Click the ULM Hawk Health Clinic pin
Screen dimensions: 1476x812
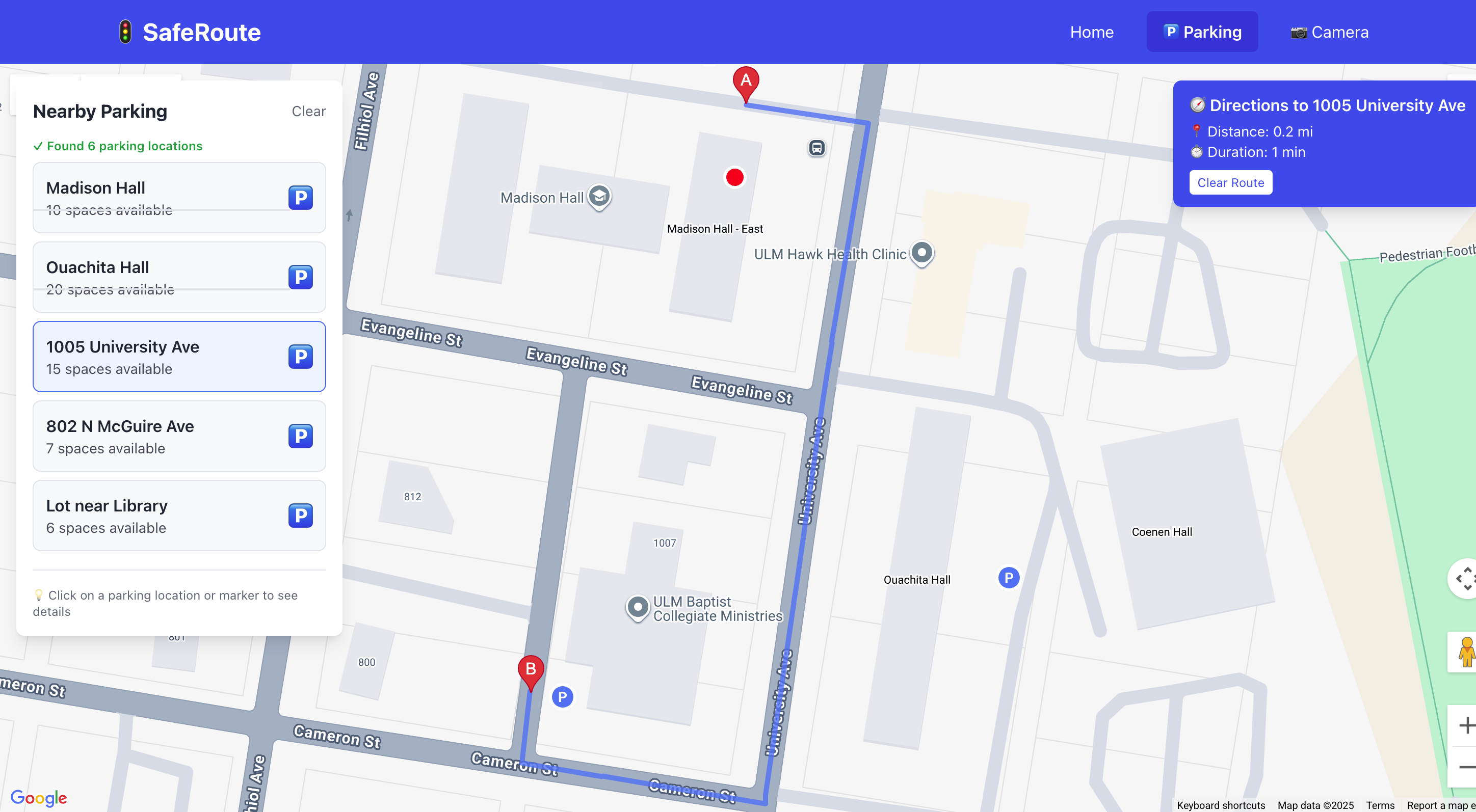[921, 253]
